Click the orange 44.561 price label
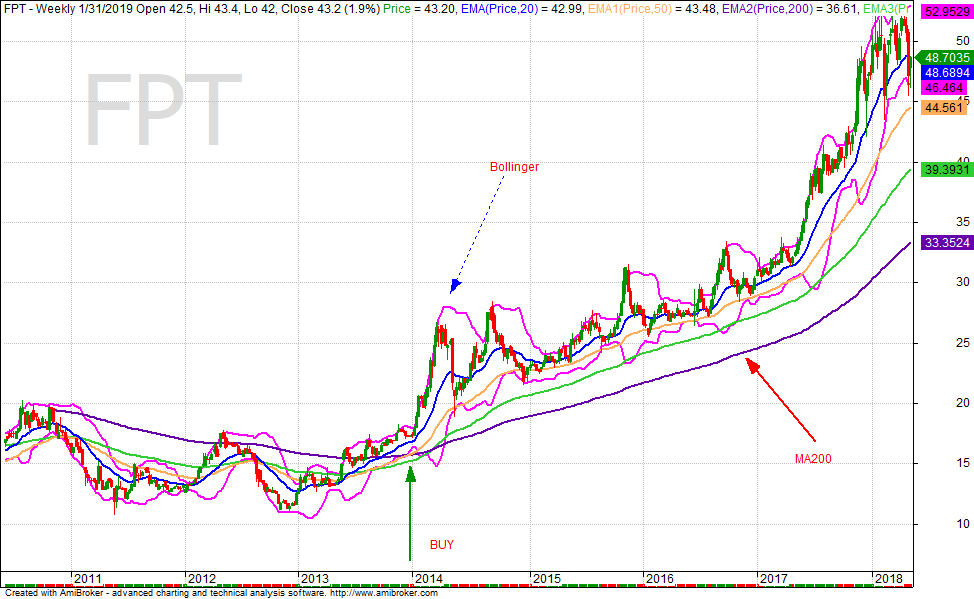Viewport: 974px width, 599px height. click(x=945, y=108)
